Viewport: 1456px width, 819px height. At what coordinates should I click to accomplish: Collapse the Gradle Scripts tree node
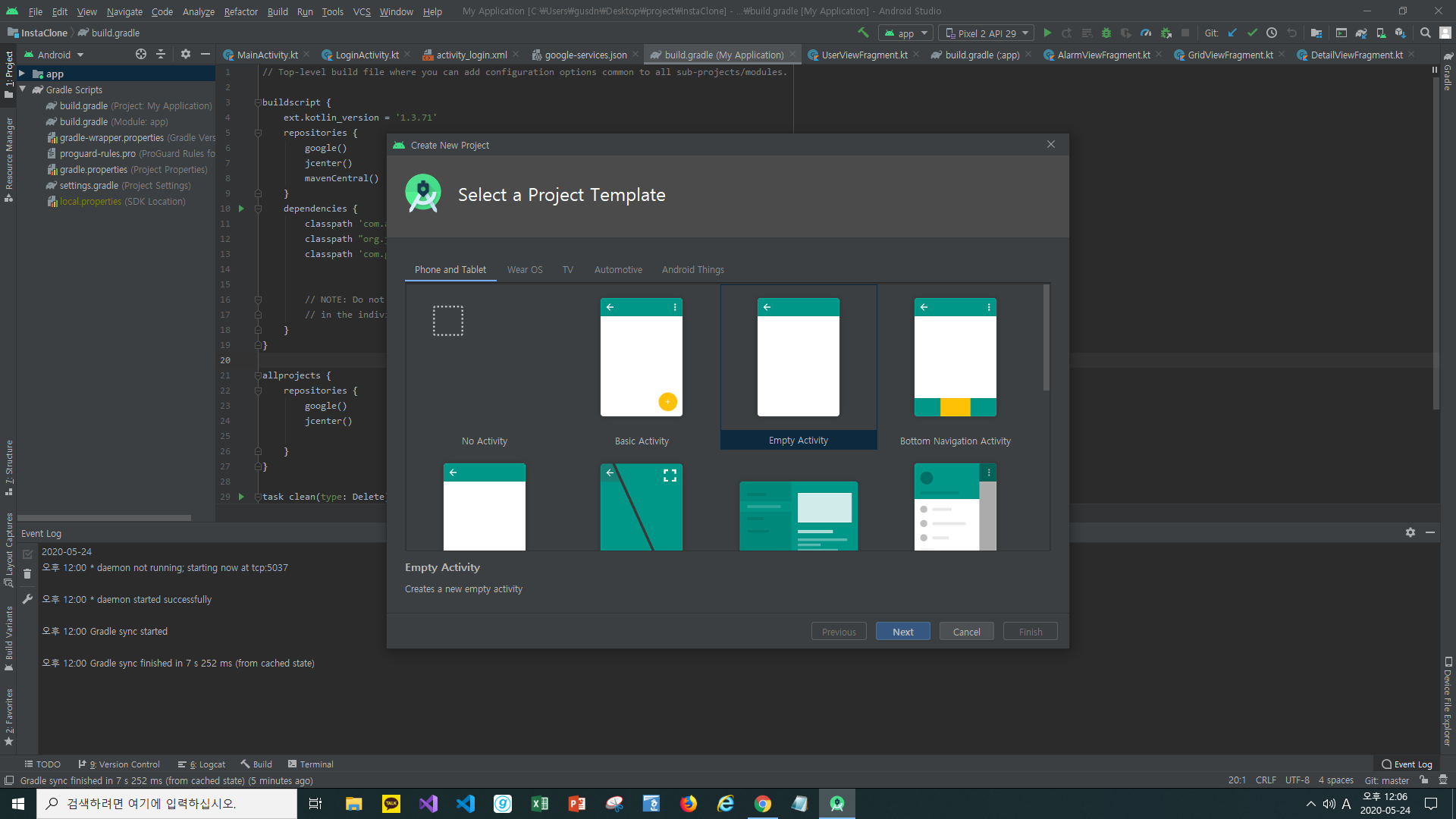click(x=23, y=89)
